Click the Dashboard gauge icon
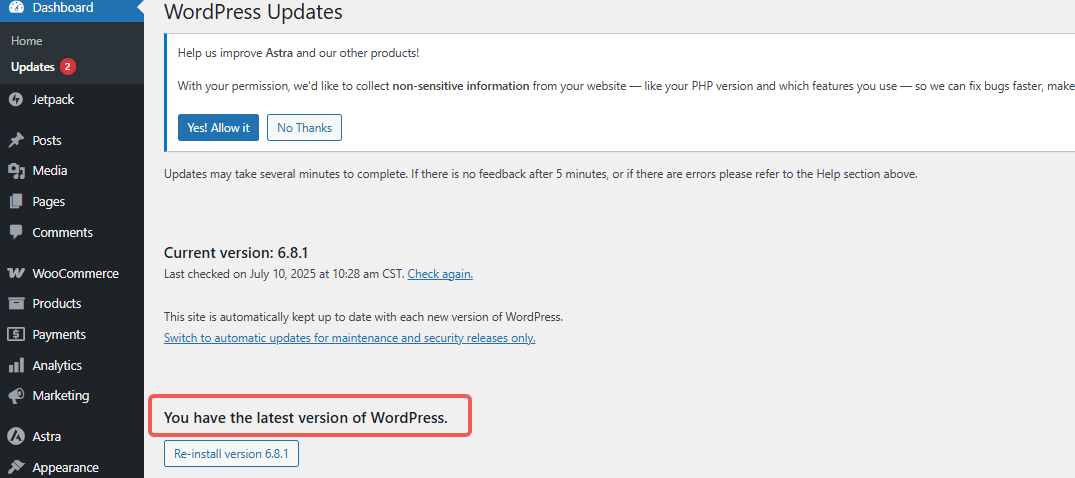The height and width of the screenshot is (478, 1075). [x=16, y=7]
